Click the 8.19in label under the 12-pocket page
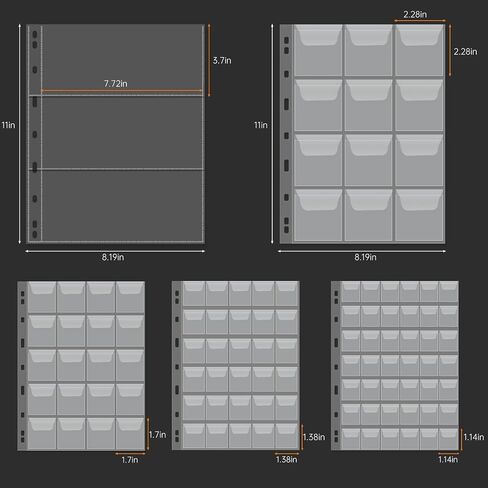 click(365, 257)
